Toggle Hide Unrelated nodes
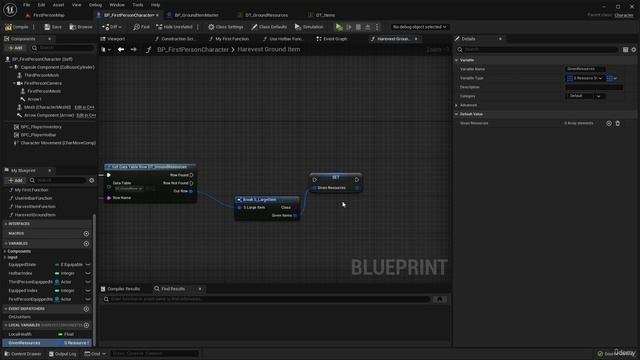Viewport: 640px width, 360px height. tap(174, 27)
